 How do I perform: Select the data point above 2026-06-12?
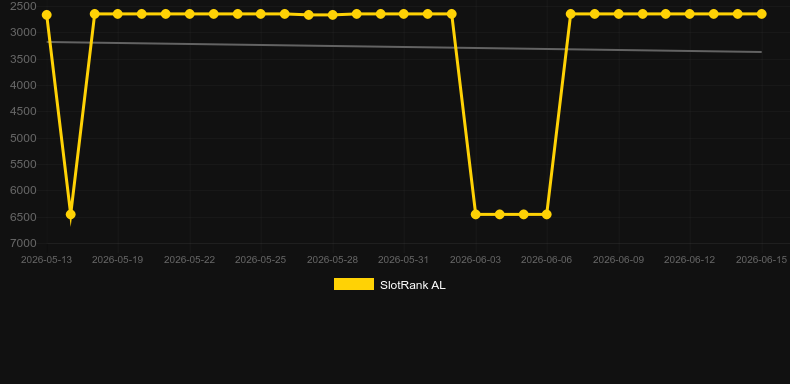click(x=690, y=14)
